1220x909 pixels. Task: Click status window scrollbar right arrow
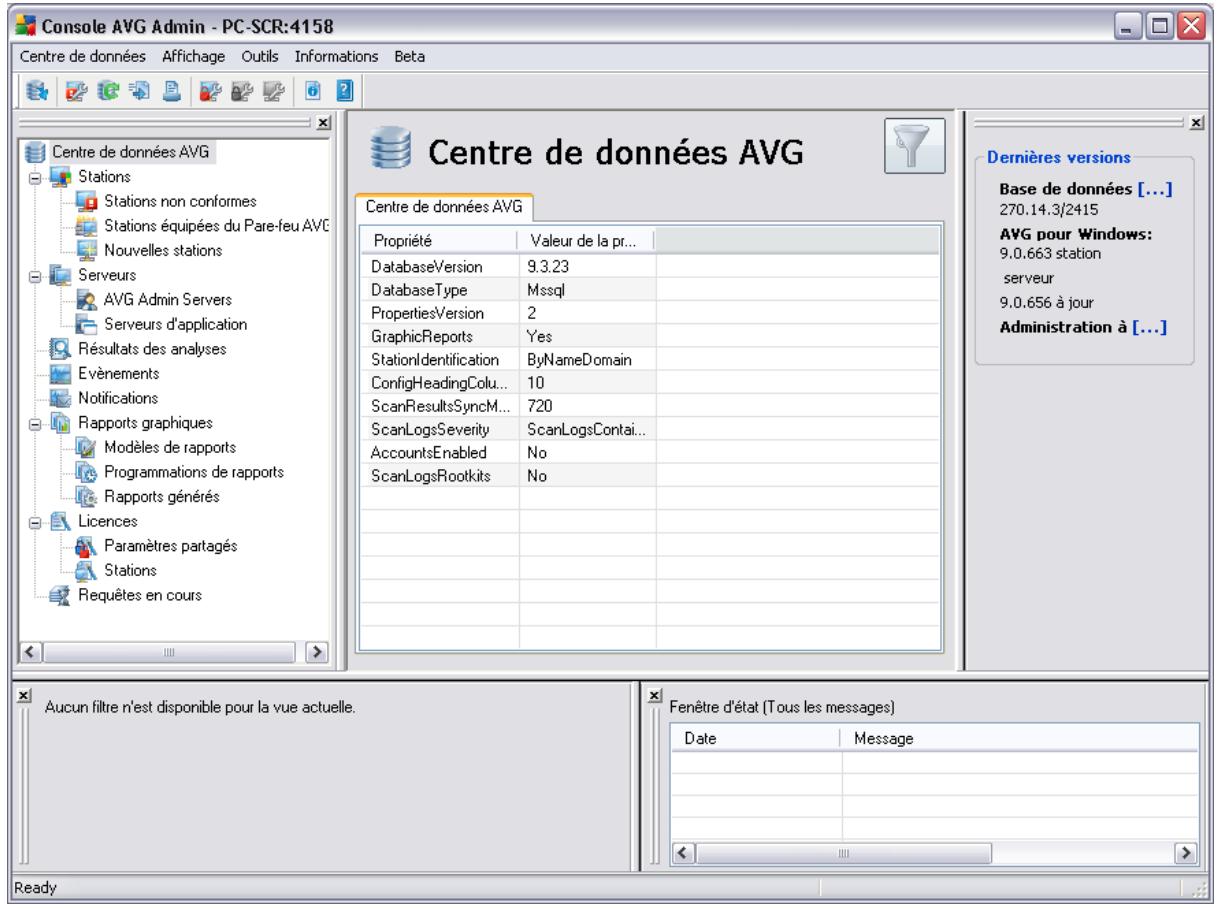tap(1188, 855)
